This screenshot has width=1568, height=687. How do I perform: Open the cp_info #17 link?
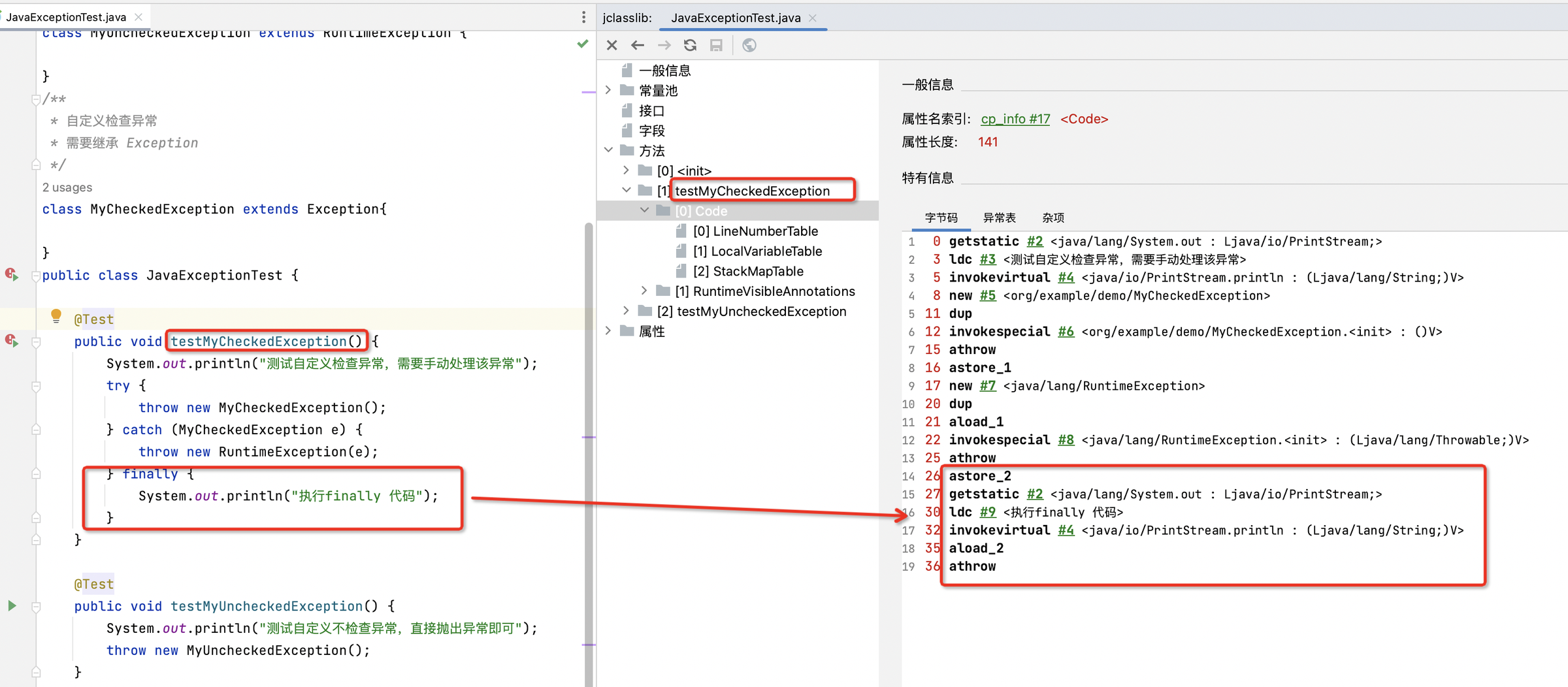[x=1015, y=119]
